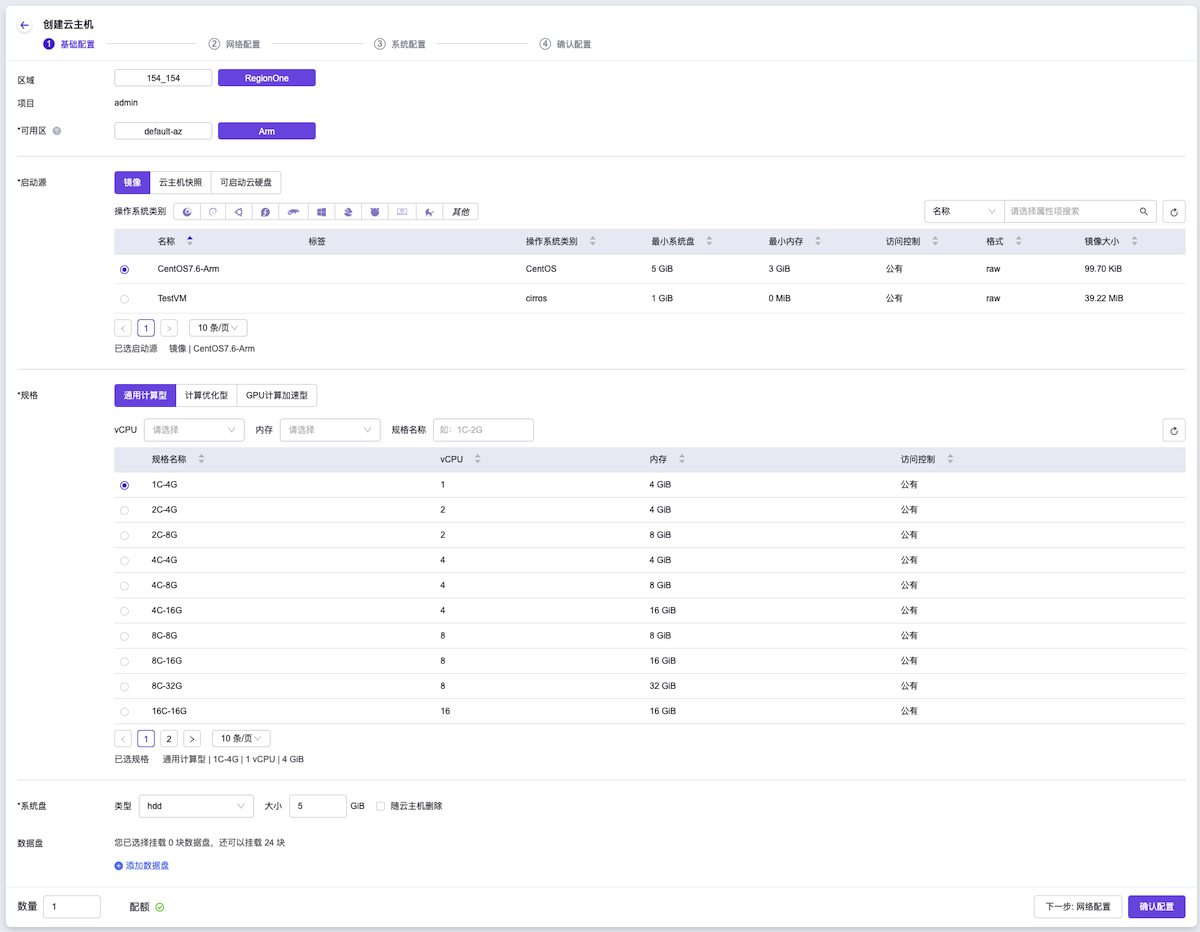Click 下一步: 网络配置 button
This screenshot has height=932, width=1200.
coord(1077,907)
